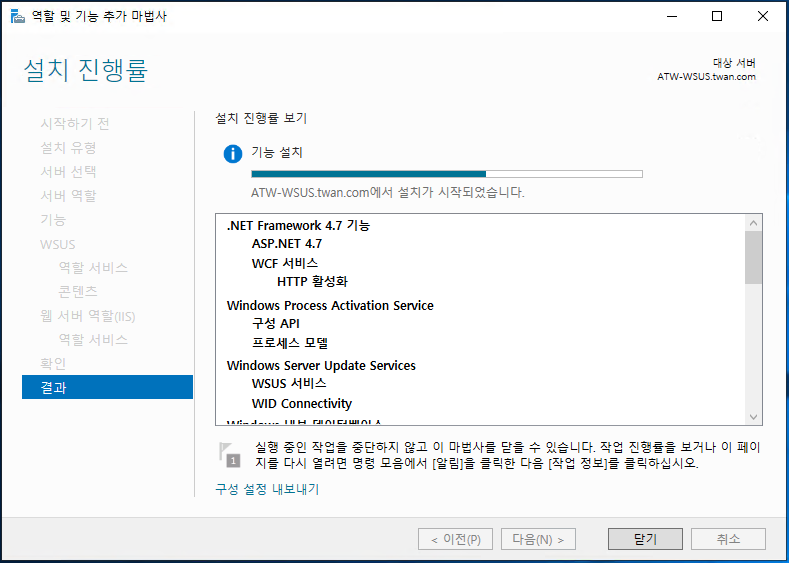This screenshot has height=563, width=789.
Task: Select the 기능 step in sidebar
Action: pyautogui.click(x=53, y=219)
